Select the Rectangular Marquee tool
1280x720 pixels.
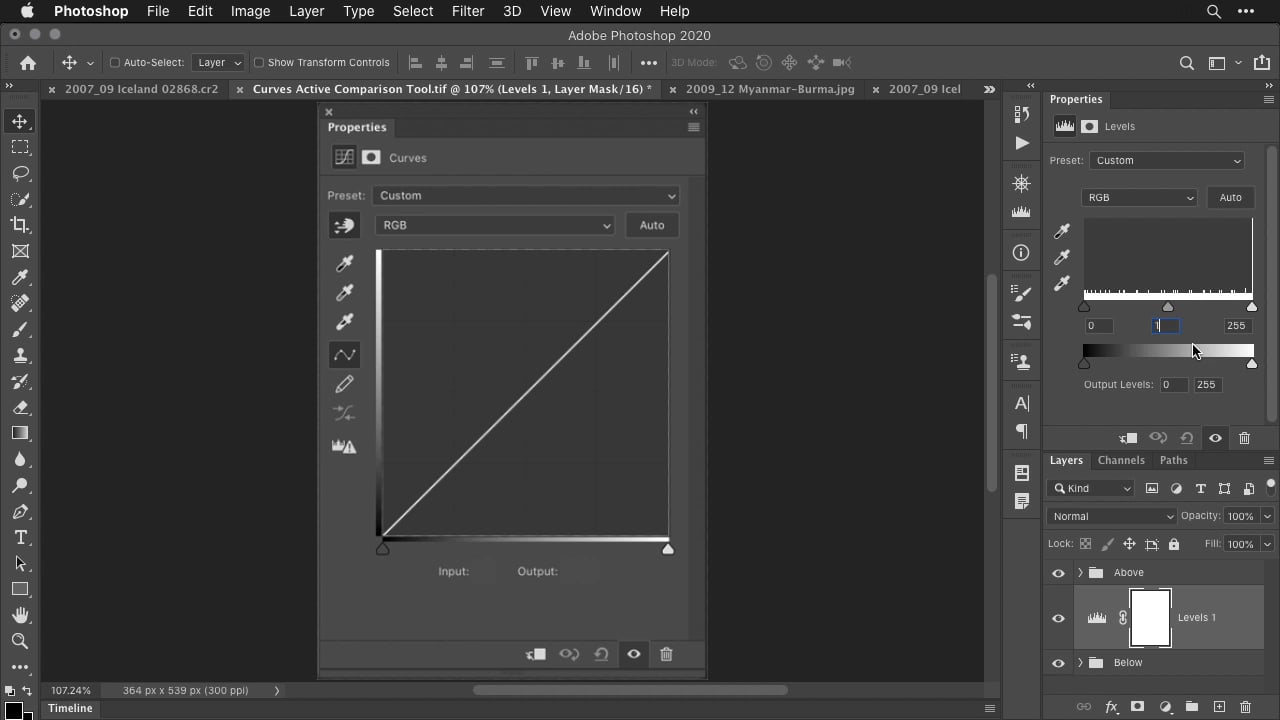[x=20, y=147]
